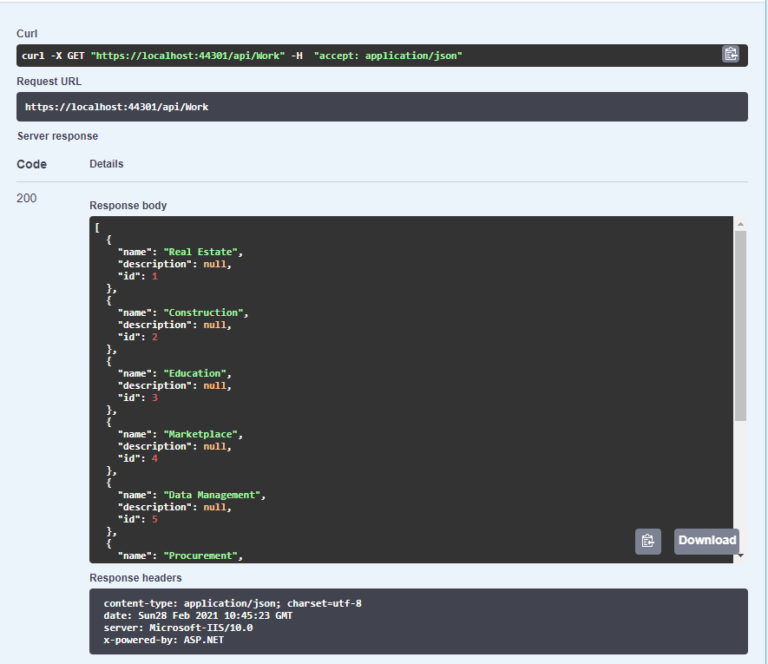768x664 pixels.
Task: Click the date response header line
Action: 198,616
